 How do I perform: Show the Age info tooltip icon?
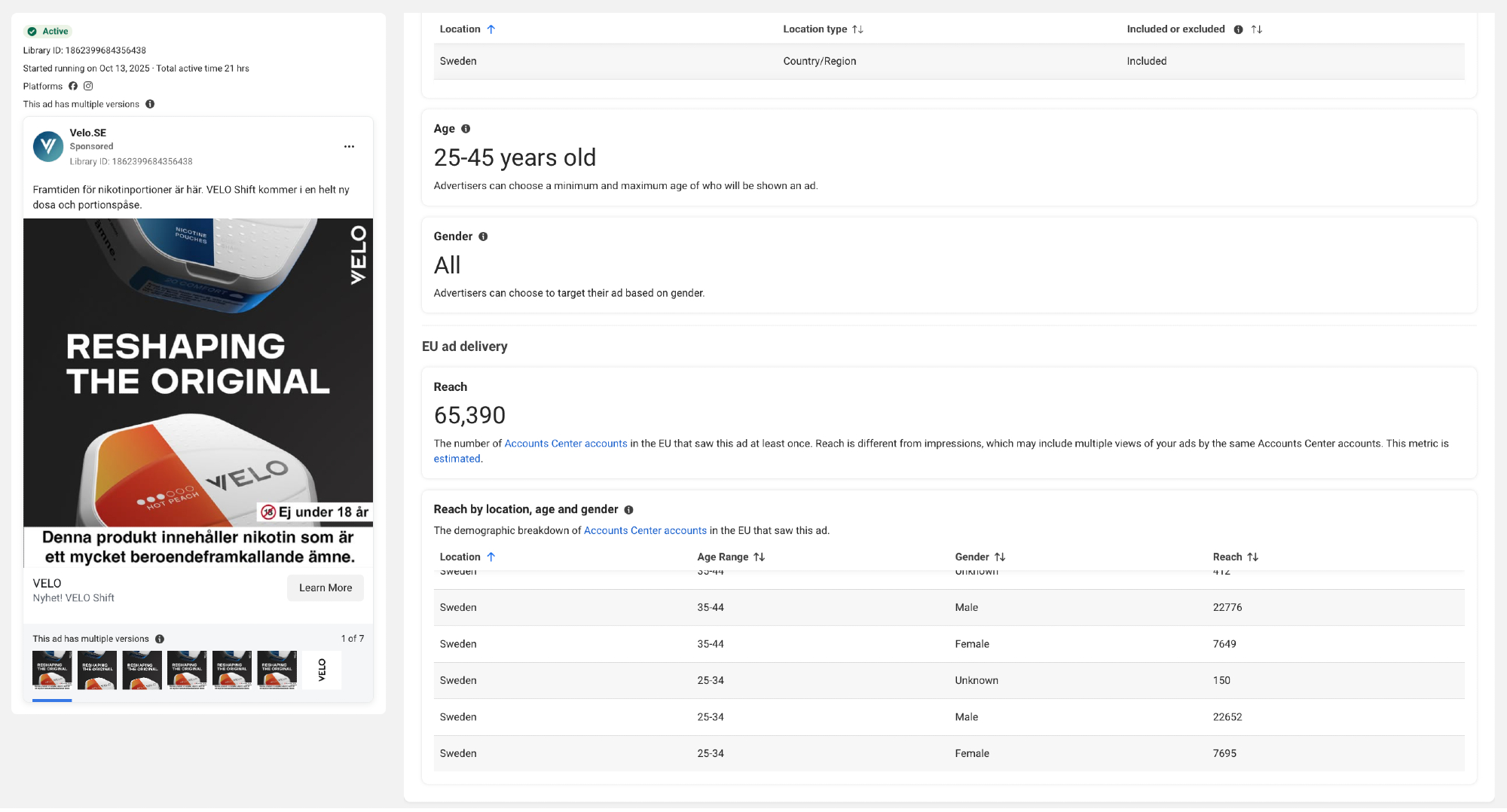point(466,129)
